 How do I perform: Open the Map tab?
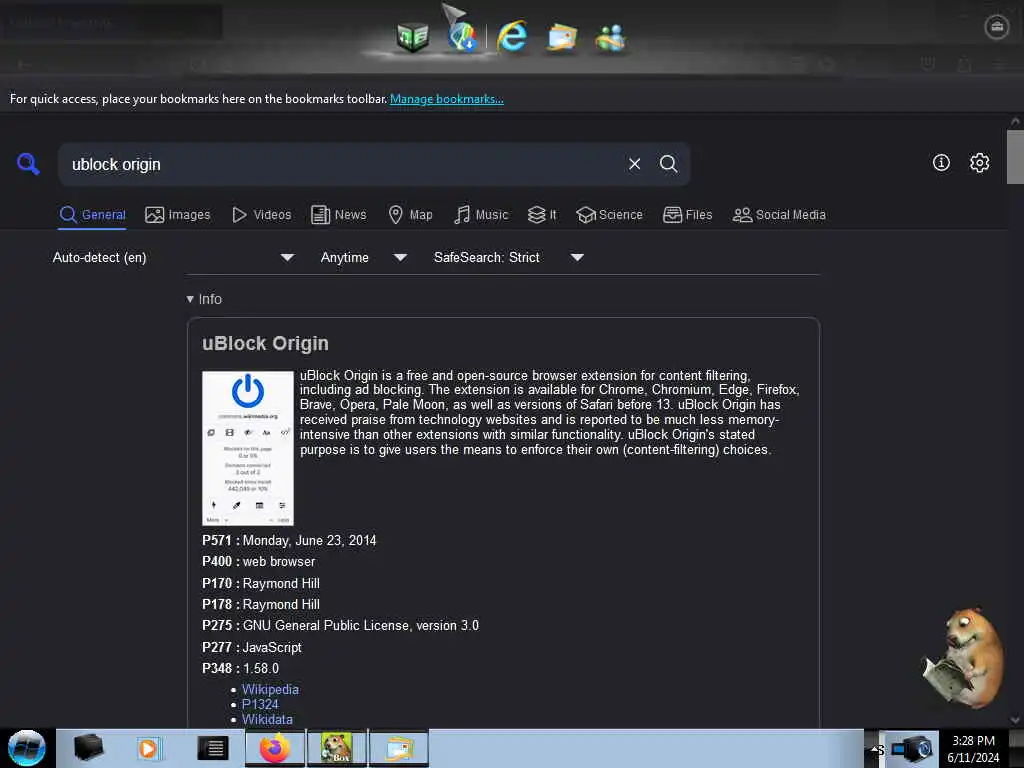[410, 215]
